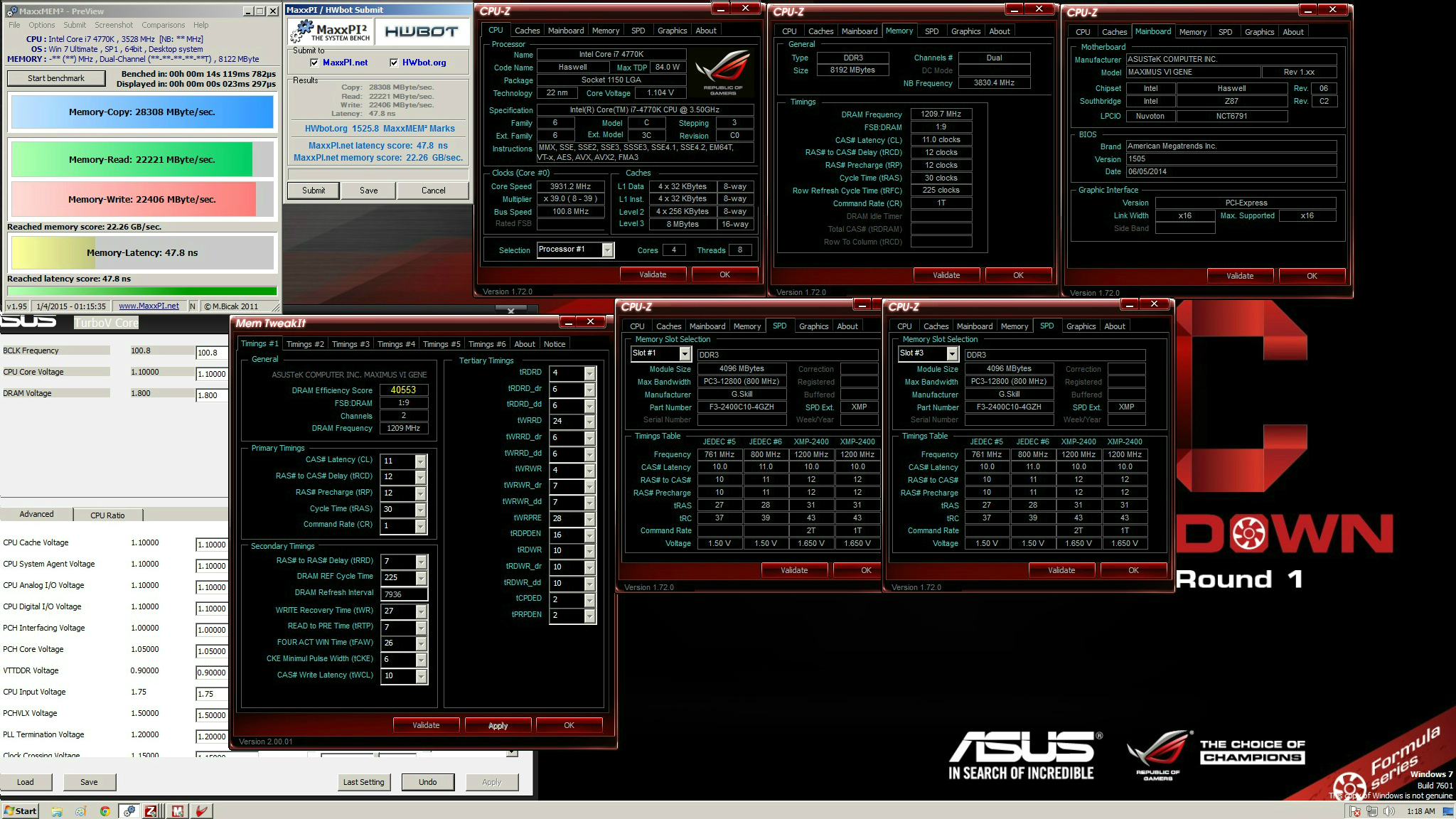Open Windows Explorer from the taskbar
Screen dimensions: 1456x819
pos(57,811)
